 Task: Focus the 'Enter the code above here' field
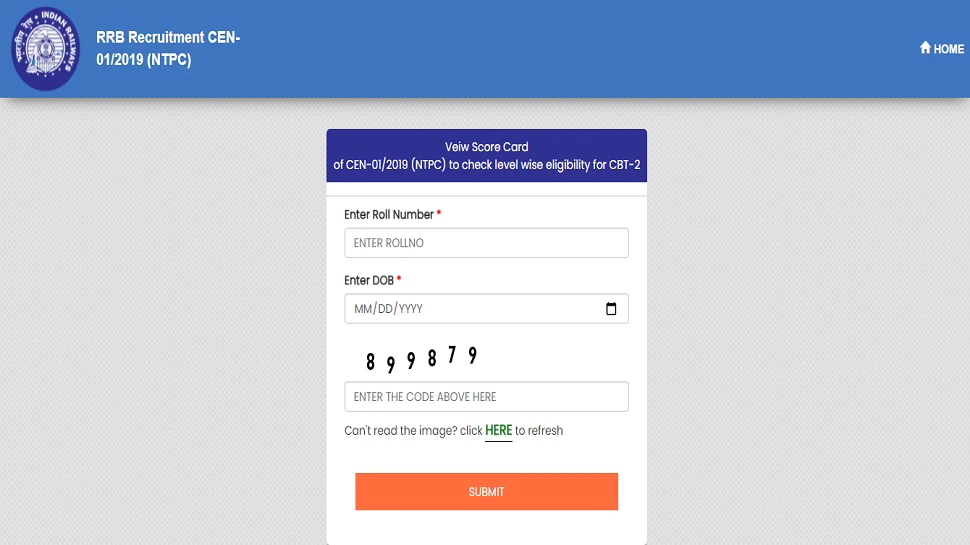click(486, 397)
